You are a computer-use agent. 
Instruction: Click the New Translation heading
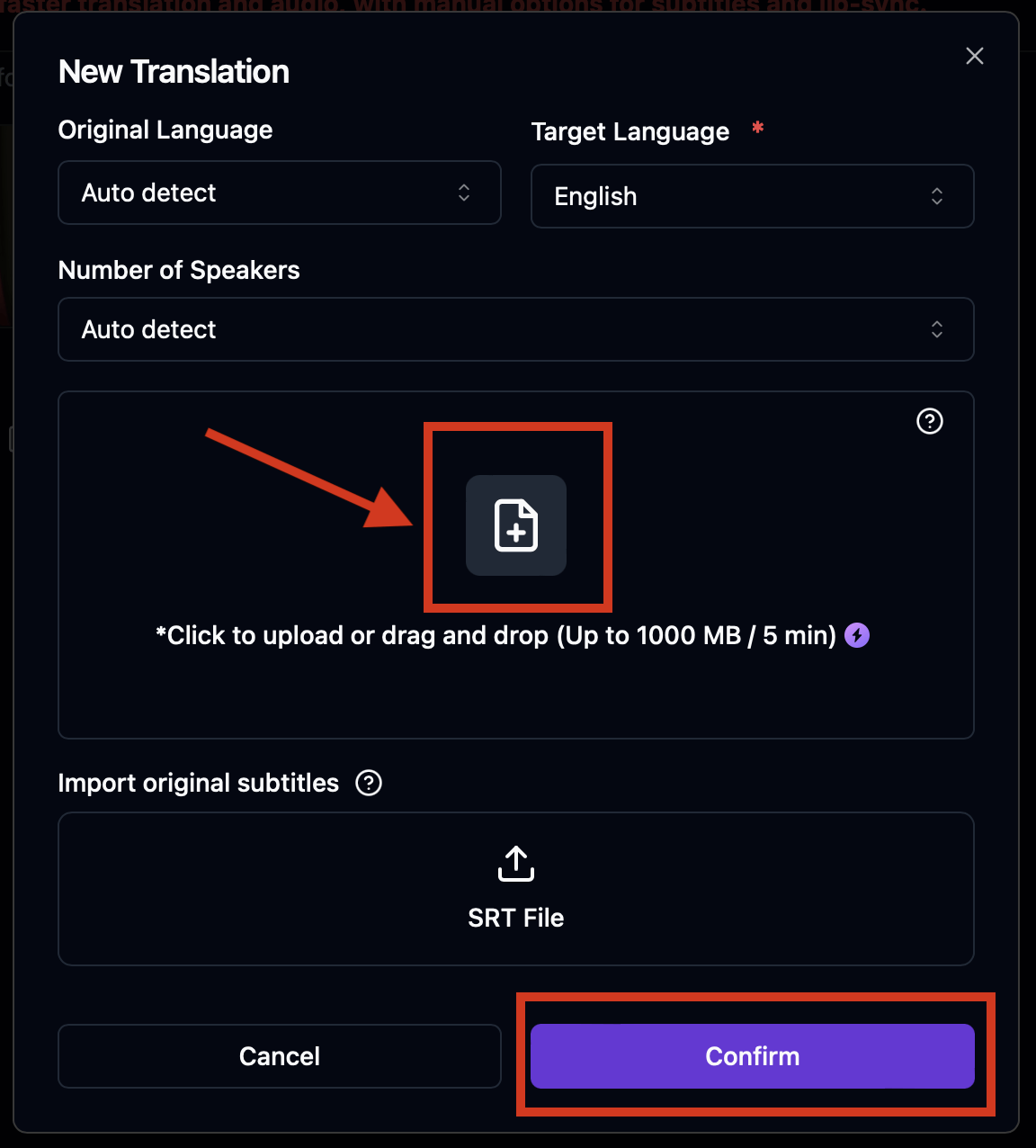pyautogui.click(x=174, y=72)
